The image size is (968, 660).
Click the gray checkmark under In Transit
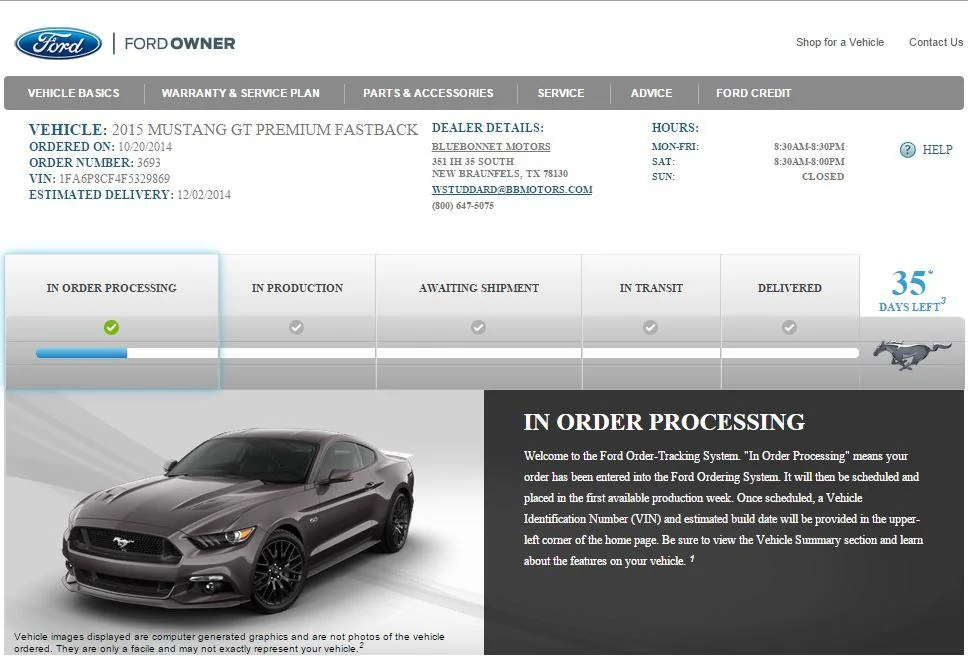pyautogui.click(x=650, y=327)
